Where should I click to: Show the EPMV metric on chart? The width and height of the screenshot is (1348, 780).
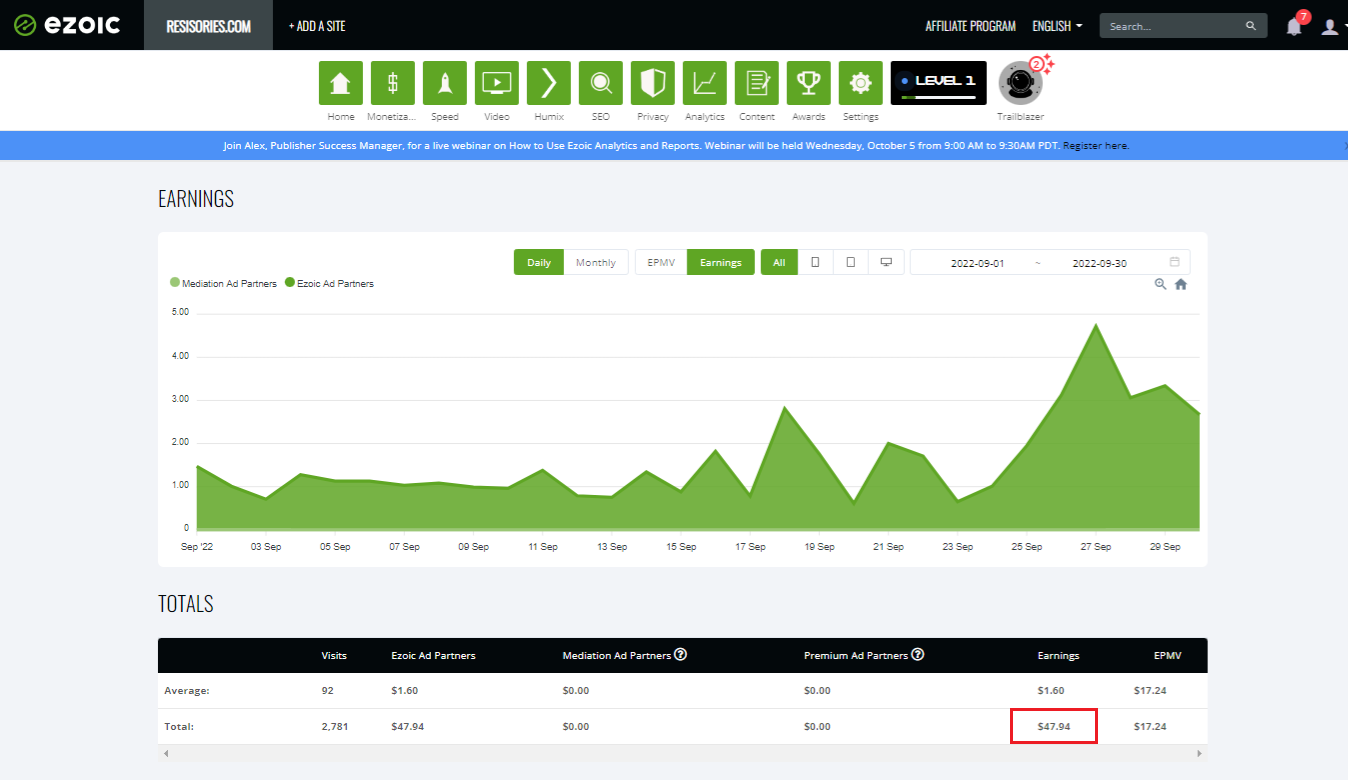pos(661,262)
